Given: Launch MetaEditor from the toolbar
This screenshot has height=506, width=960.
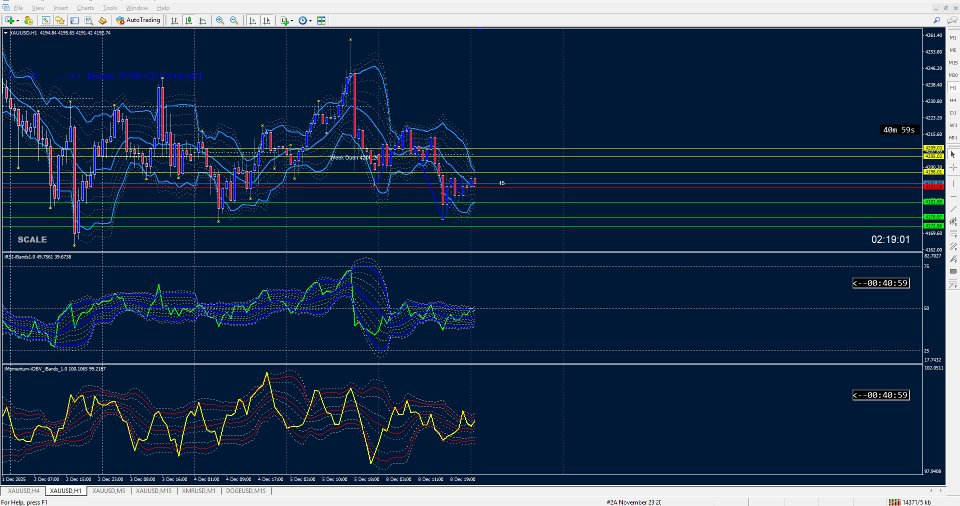Looking at the screenshot, I should (103, 20).
